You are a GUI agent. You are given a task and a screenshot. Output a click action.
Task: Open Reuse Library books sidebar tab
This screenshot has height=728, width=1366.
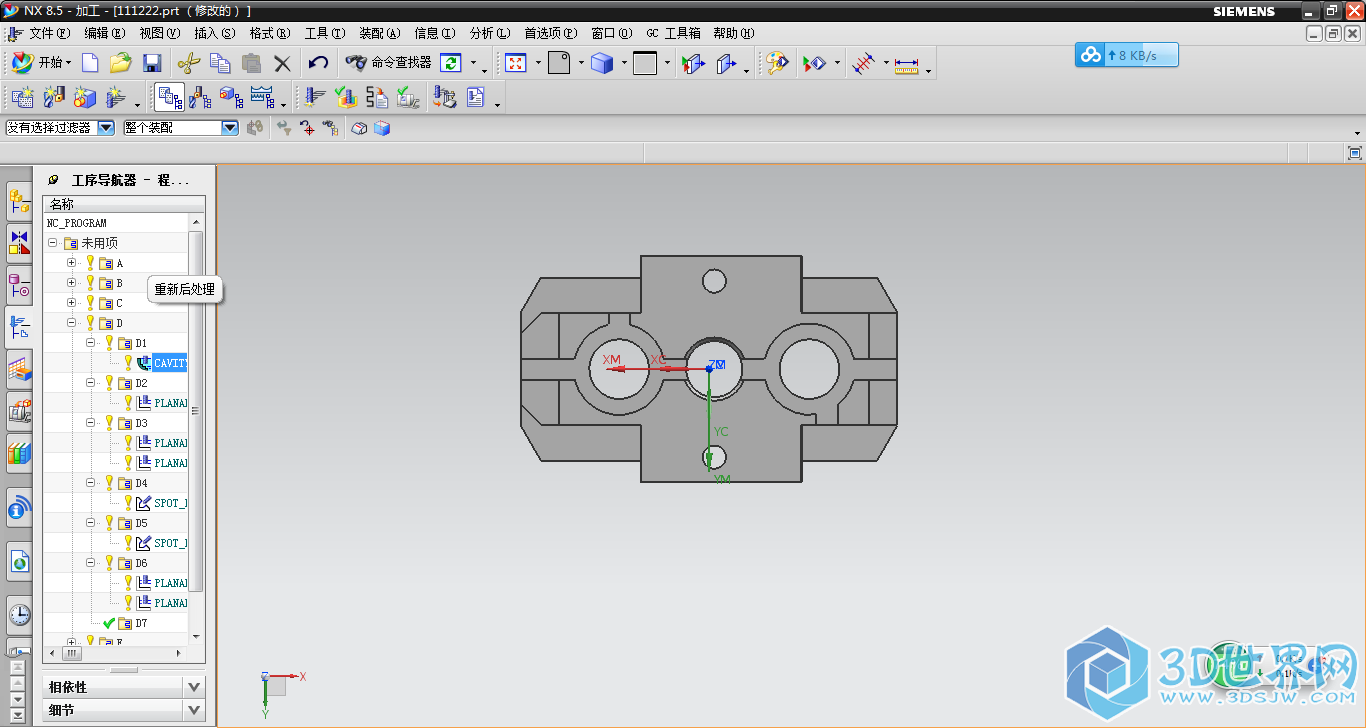point(19,453)
